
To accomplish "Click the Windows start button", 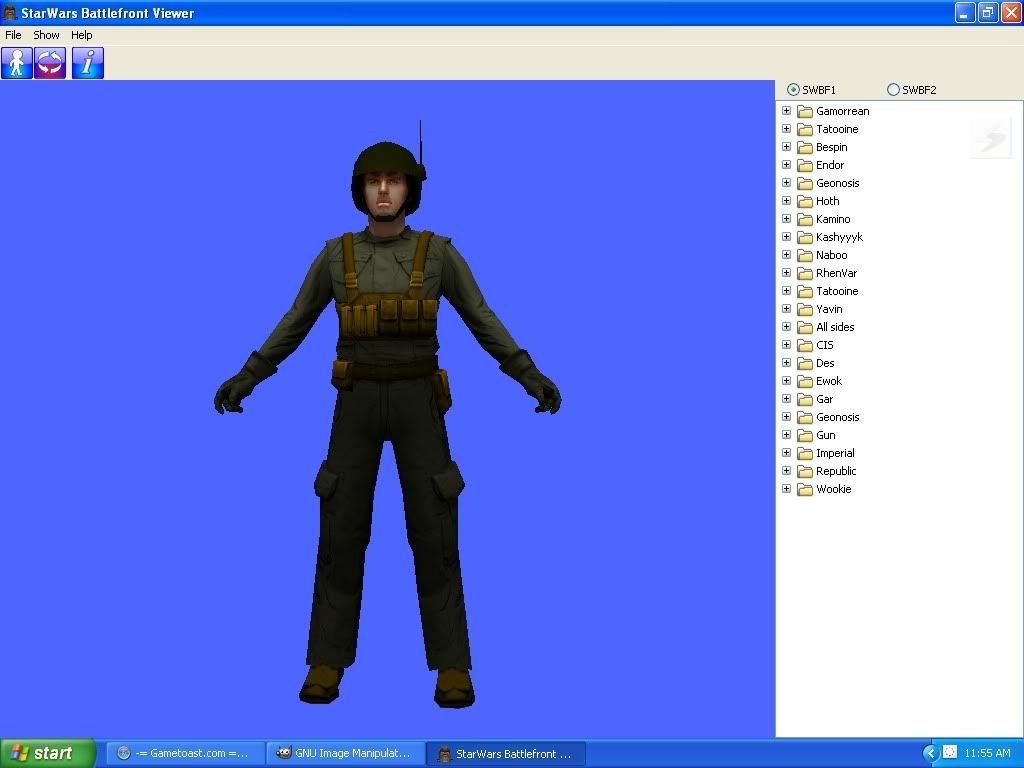I will pos(48,753).
